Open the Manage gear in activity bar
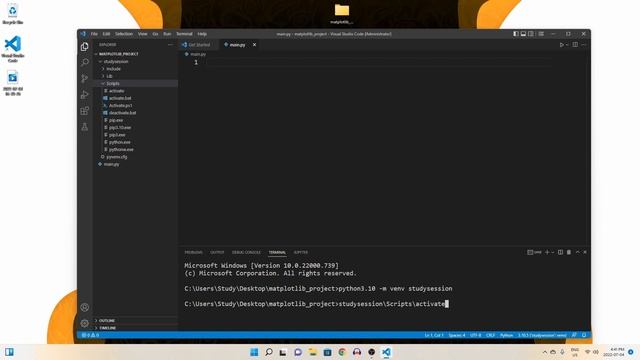640x360 pixels. (x=84, y=323)
